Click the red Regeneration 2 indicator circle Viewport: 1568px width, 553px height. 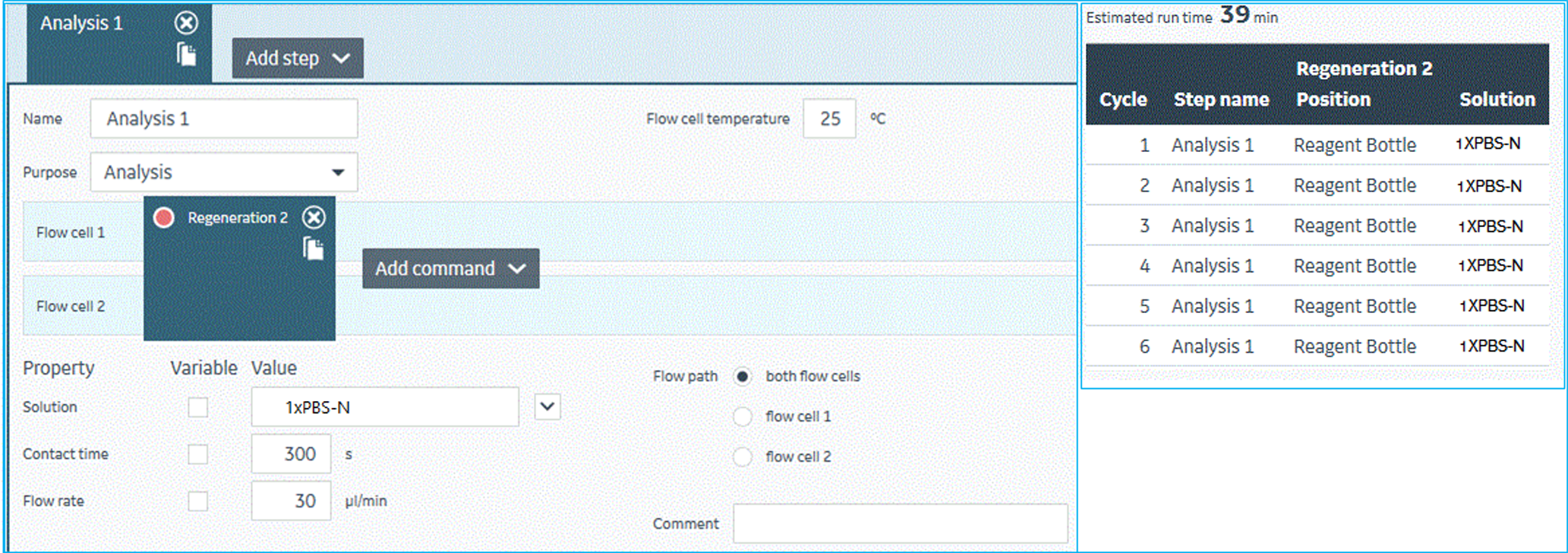[163, 218]
